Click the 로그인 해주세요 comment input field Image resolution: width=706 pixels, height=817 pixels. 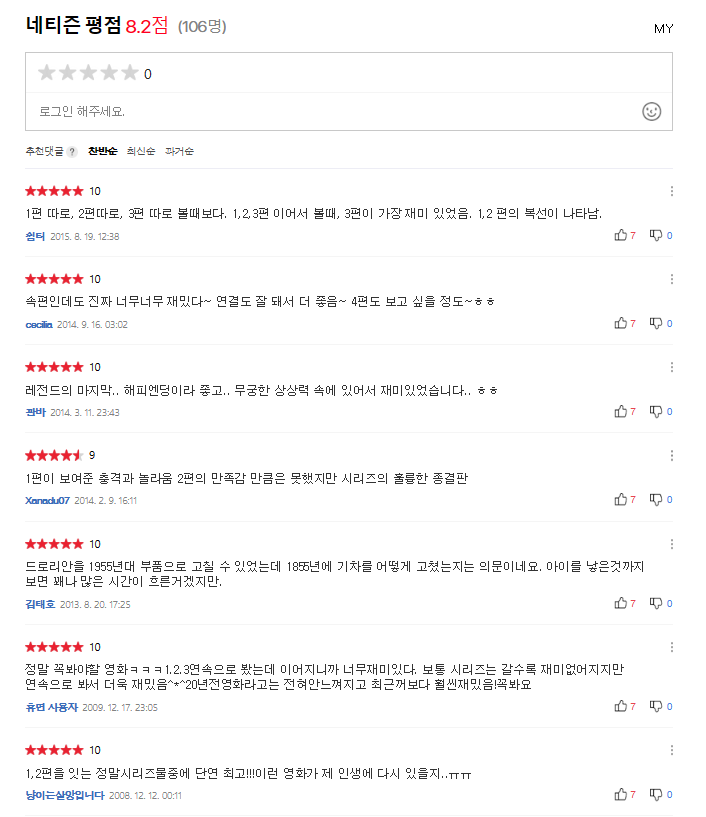[x=330, y=111]
